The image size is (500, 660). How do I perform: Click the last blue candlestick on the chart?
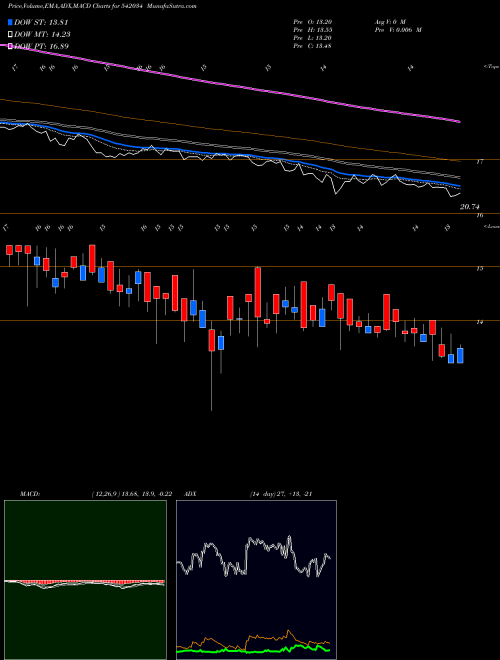460,355
